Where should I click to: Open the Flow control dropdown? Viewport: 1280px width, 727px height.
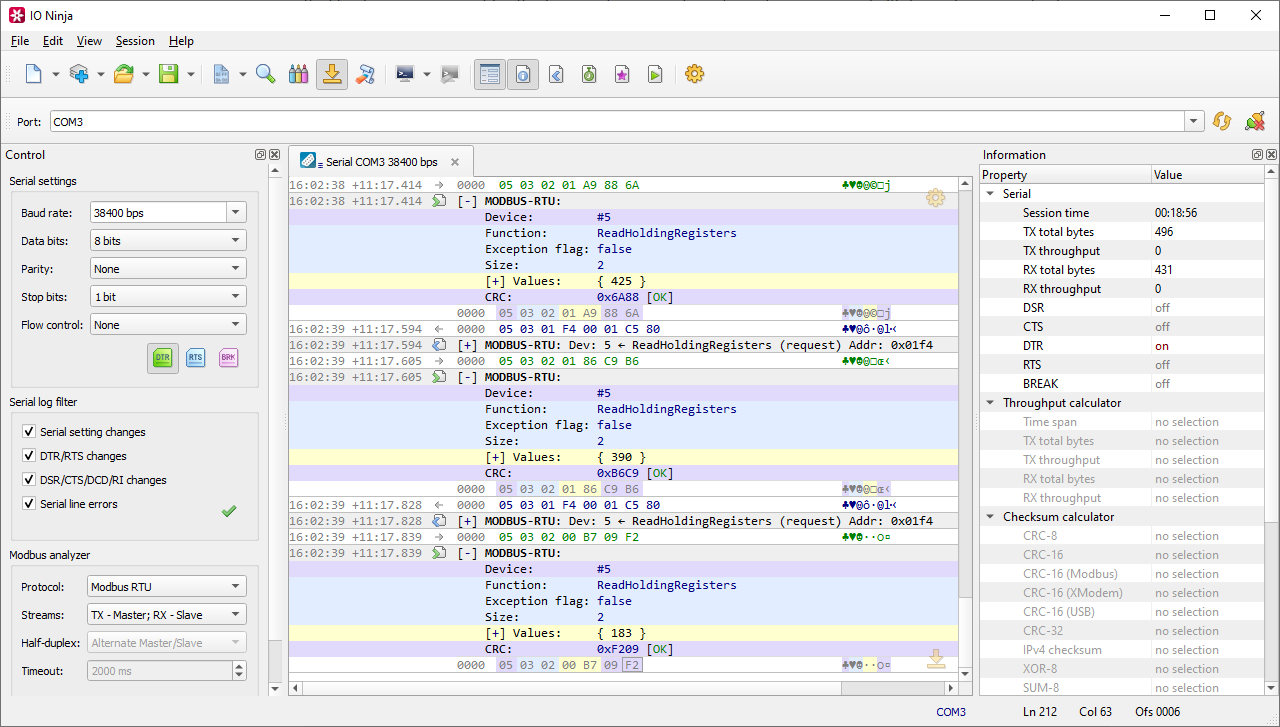pos(168,325)
